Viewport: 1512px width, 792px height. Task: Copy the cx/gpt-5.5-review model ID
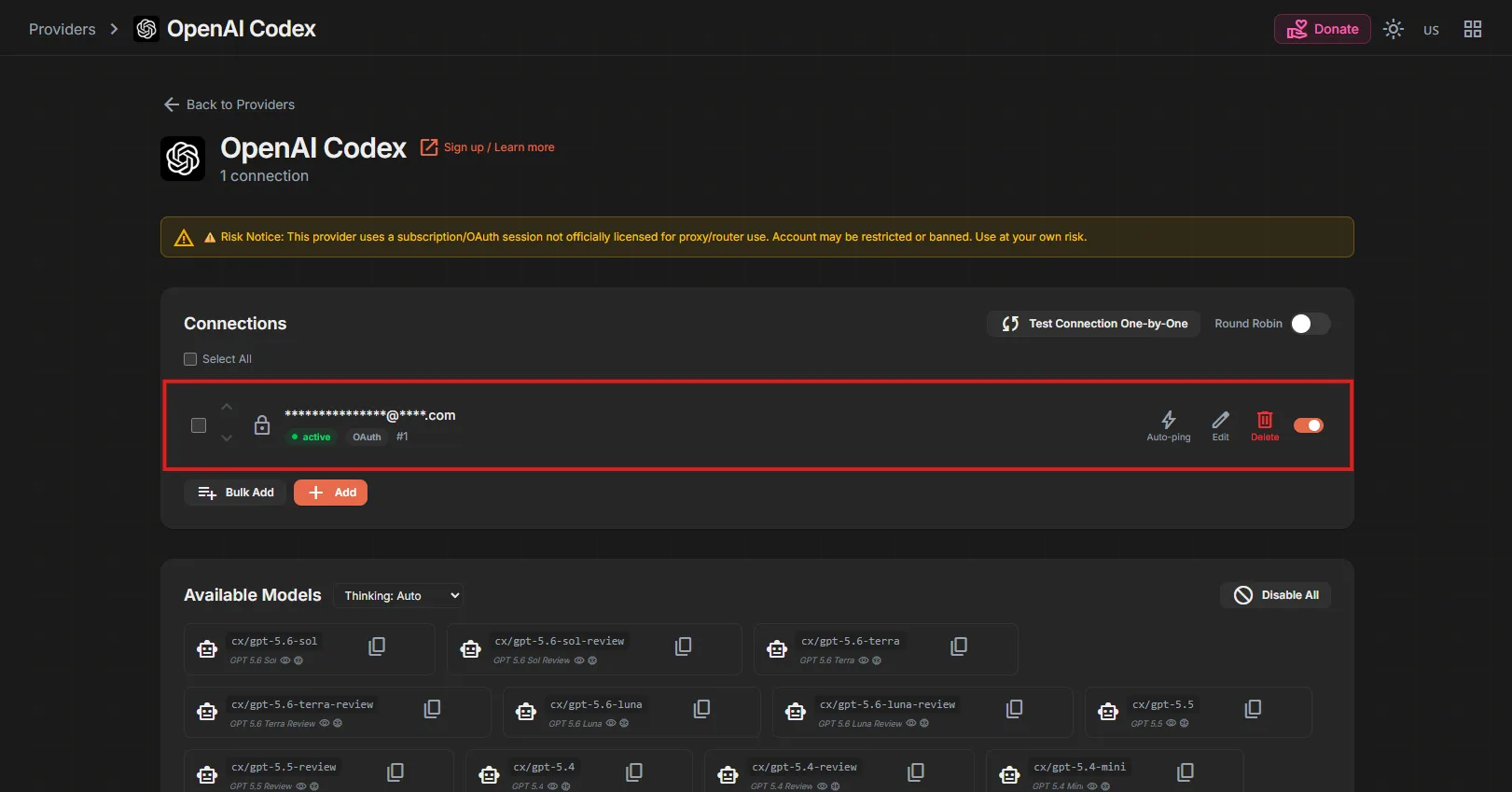click(395, 772)
